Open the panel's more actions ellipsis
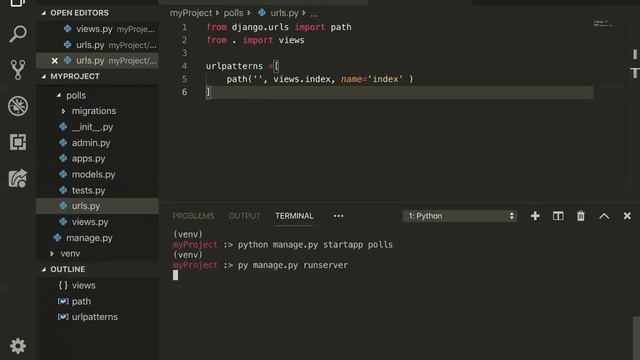 (x=338, y=216)
